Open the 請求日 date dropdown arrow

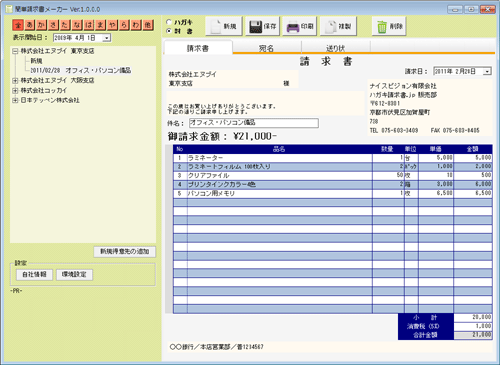pyautogui.click(x=487, y=71)
